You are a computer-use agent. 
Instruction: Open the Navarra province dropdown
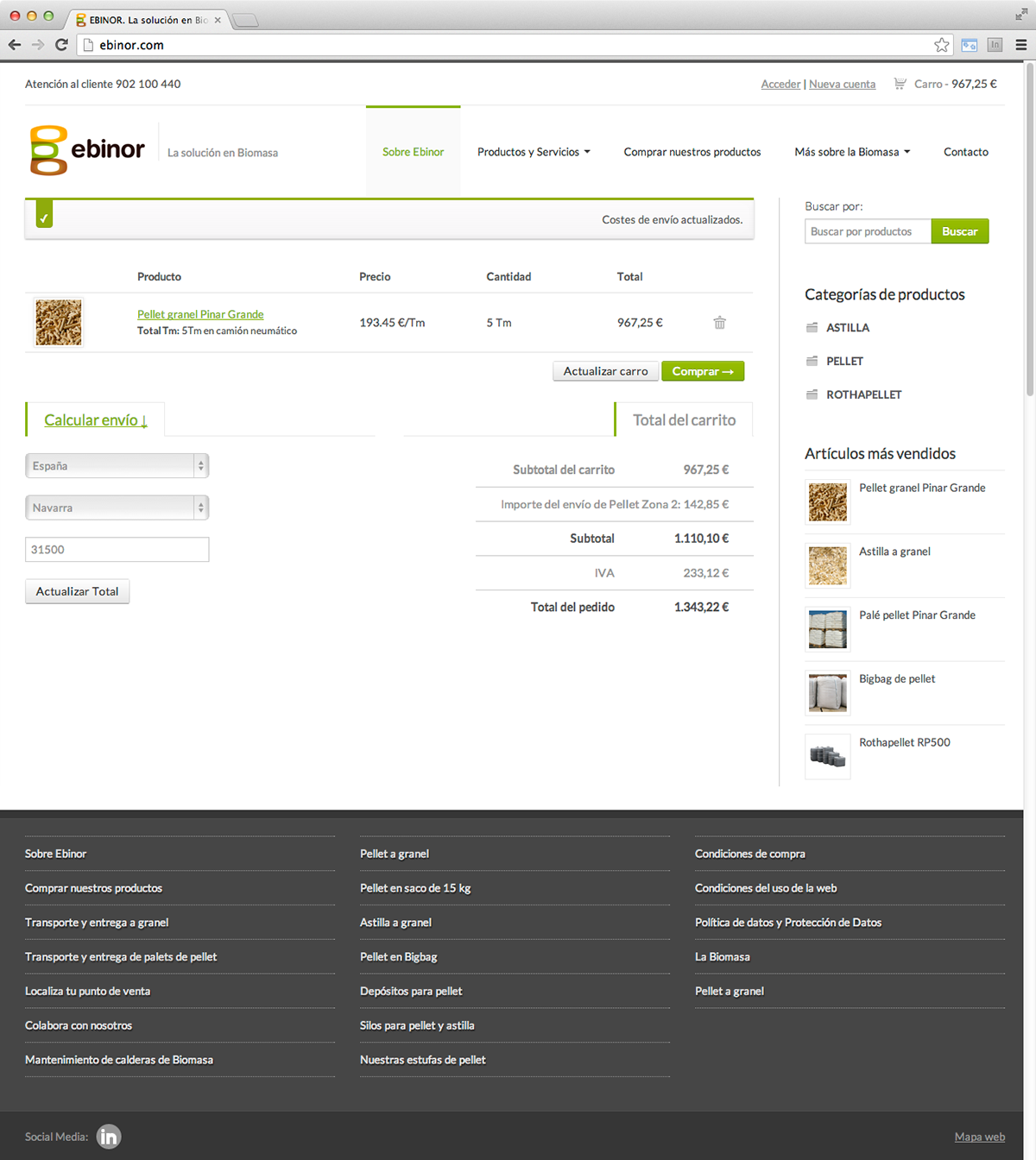117,507
